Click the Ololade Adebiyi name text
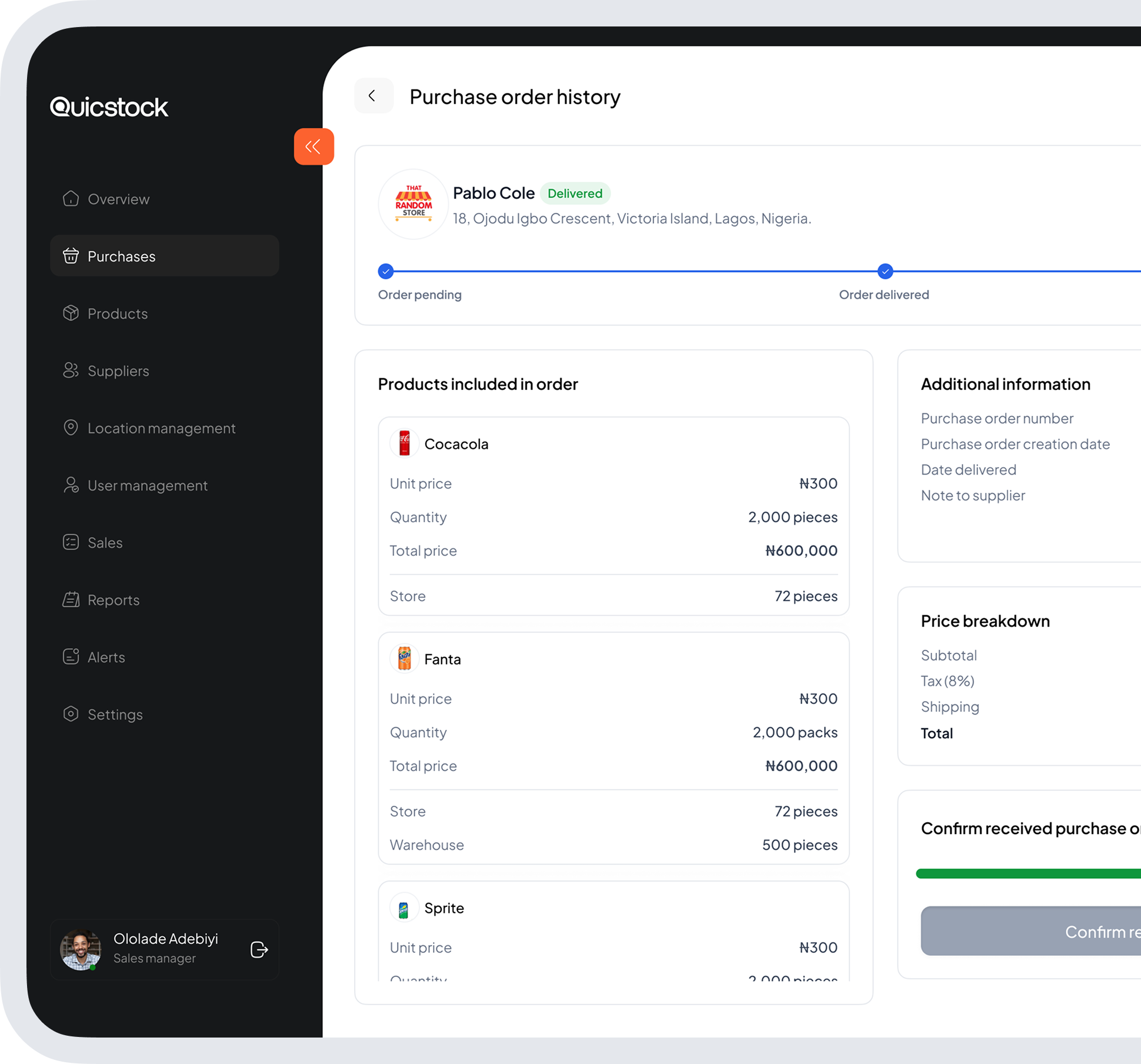Image resolution: width=1141 pixels, height=1064 pixels. point(166,939)
